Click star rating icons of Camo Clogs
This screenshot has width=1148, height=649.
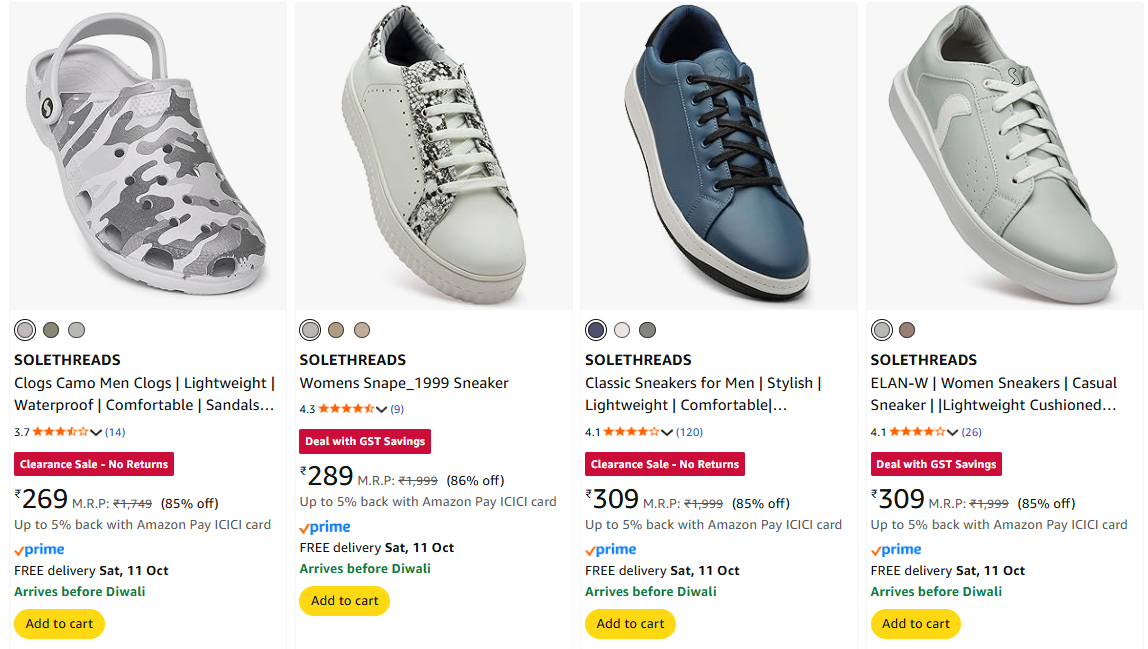click(x=60, y=432)
